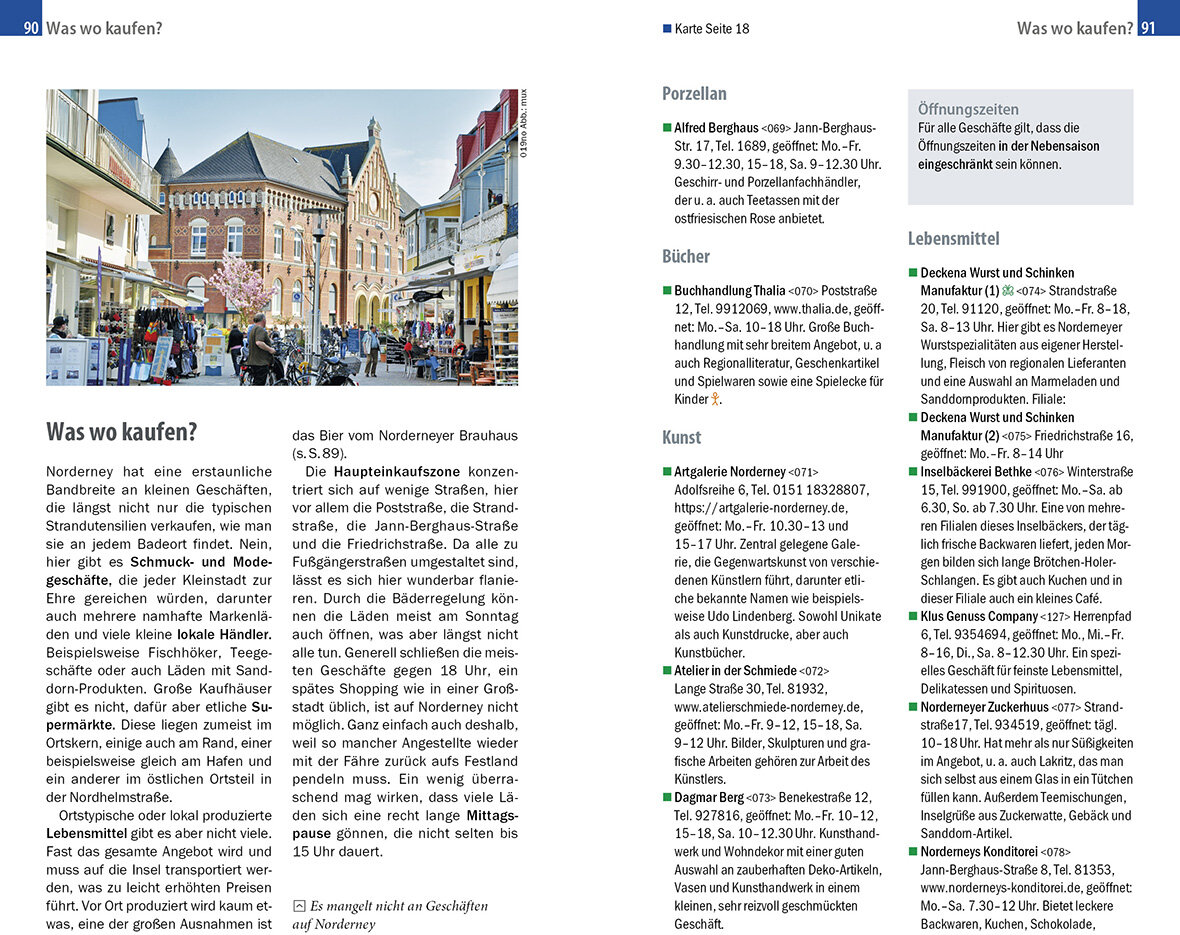
Task: Click the green clover icon after Manufaktur (1)
Action: 1008,291
